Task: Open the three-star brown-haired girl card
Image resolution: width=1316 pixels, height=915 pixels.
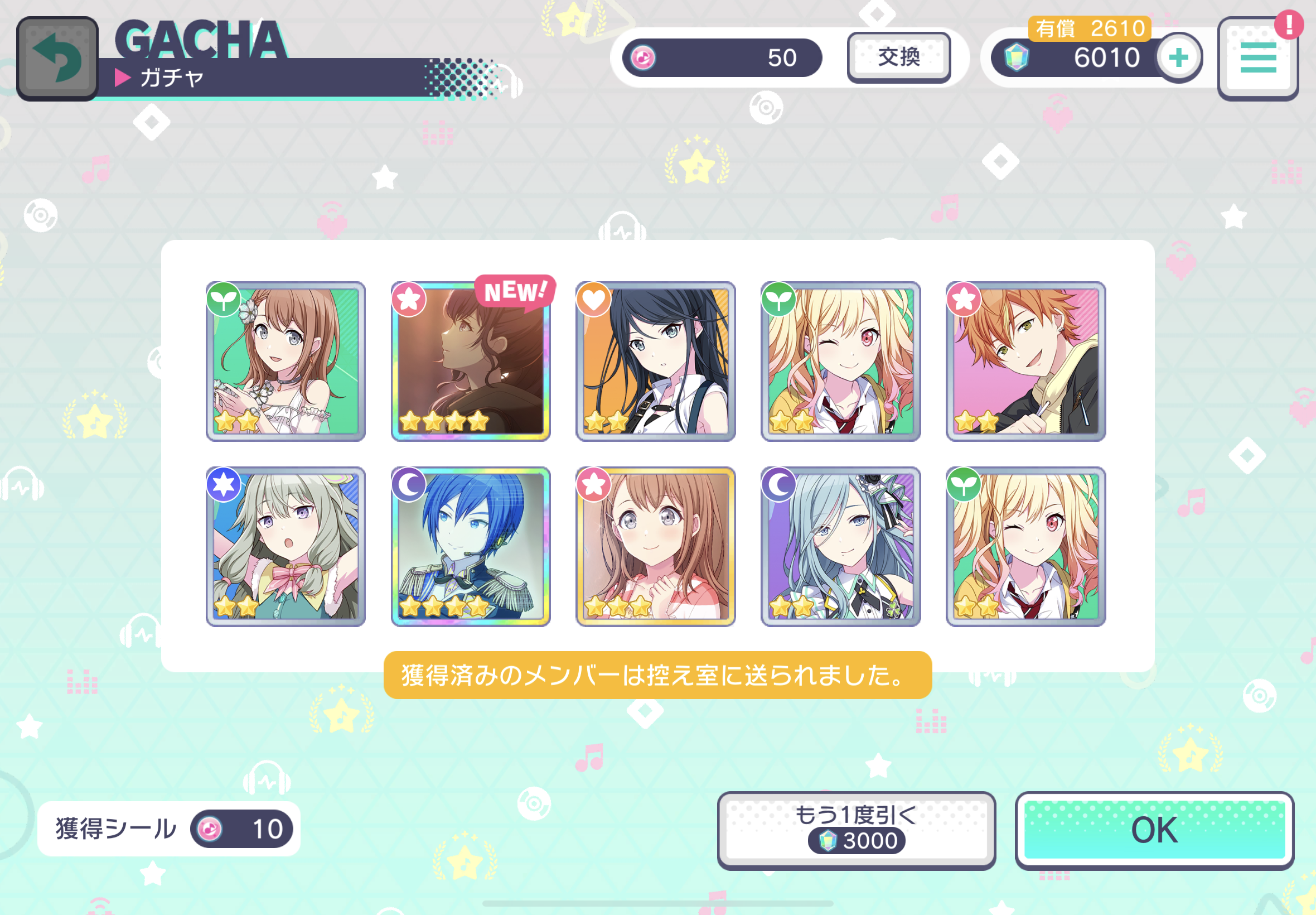Action: [x=655, y=546]
